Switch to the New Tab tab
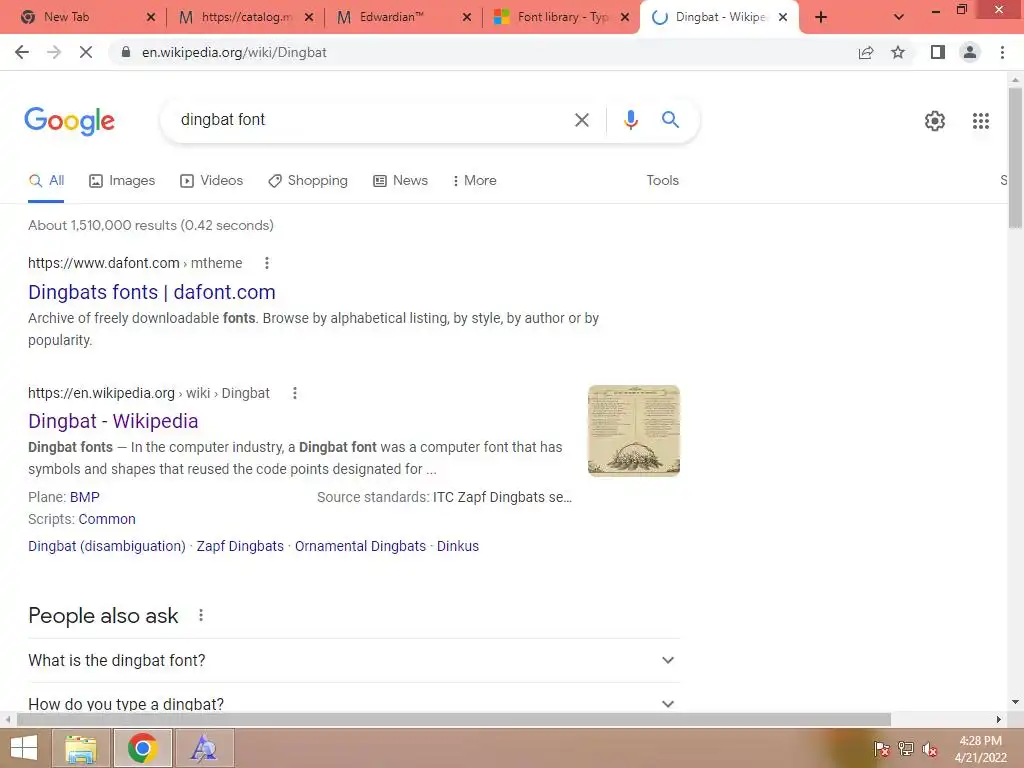This screenshot has height=768, width=1024. click(x=82, y=17)
